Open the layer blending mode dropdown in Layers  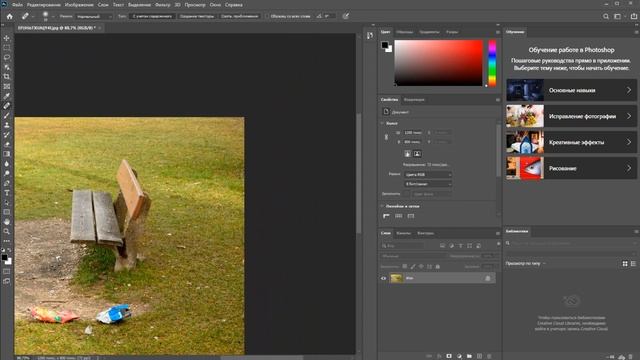point(413,256)
